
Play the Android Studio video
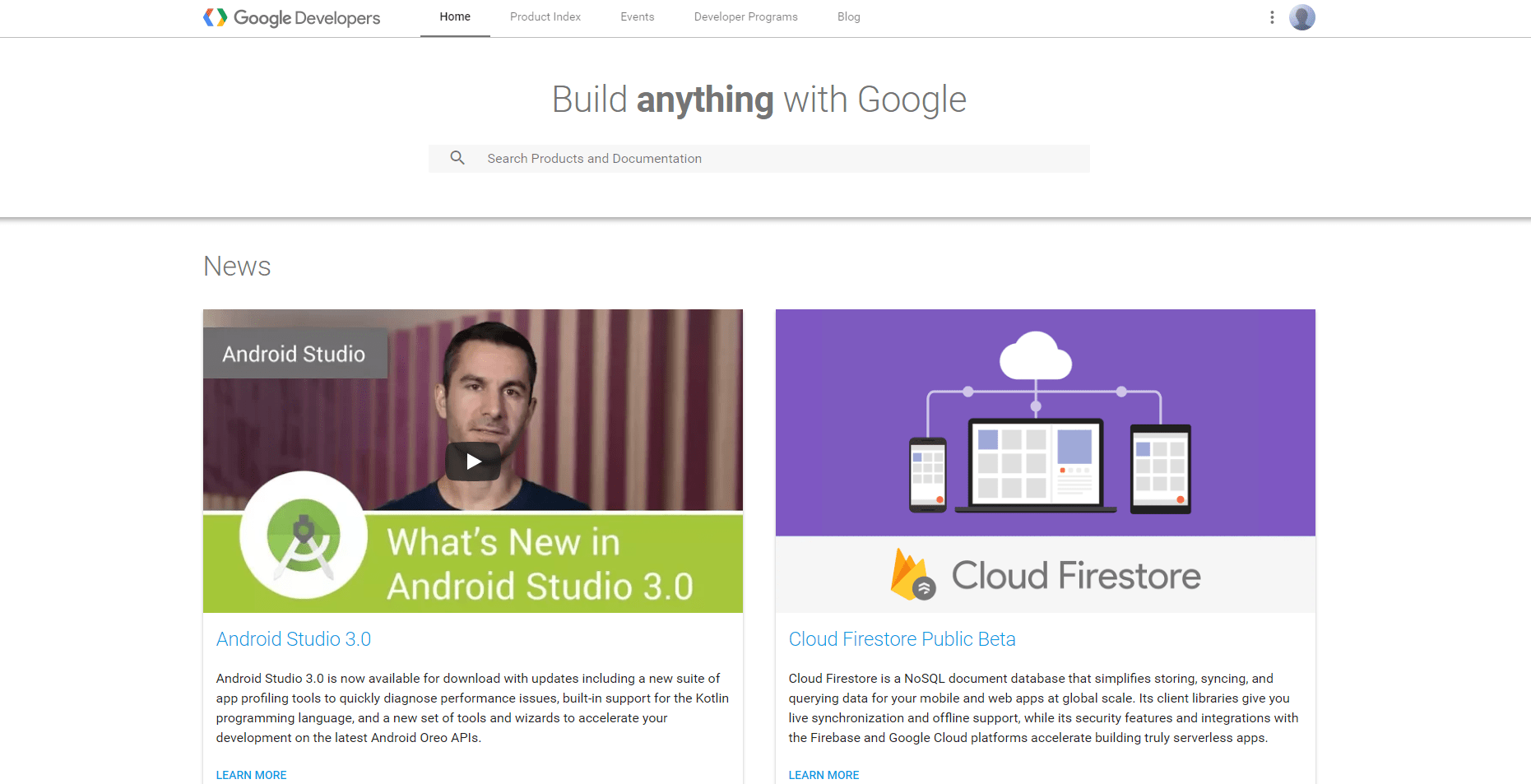[473, 462]
